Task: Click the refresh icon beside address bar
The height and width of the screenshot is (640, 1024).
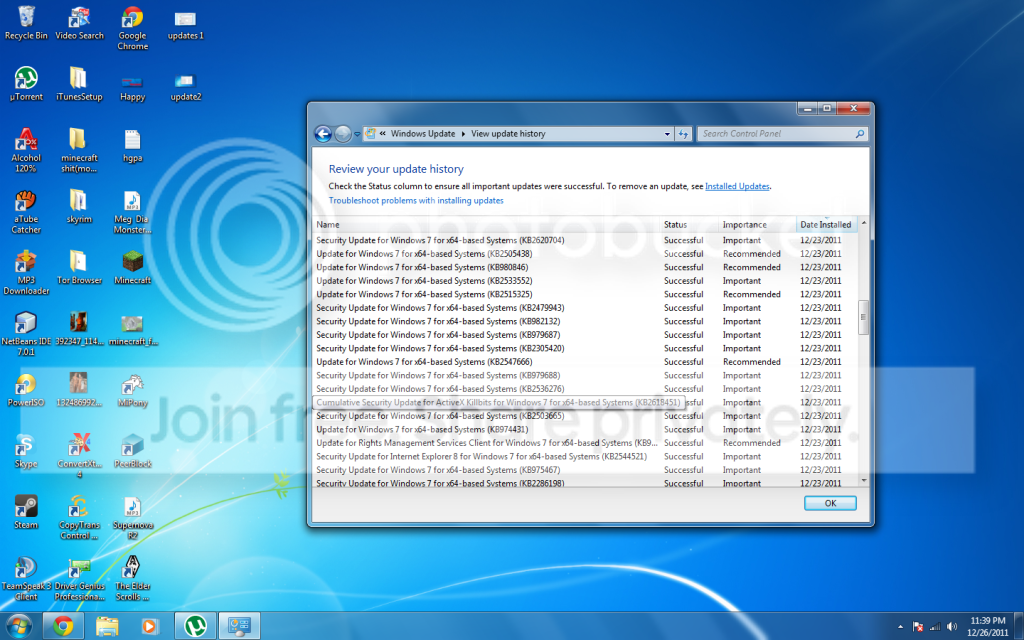Action: [683, 134]
